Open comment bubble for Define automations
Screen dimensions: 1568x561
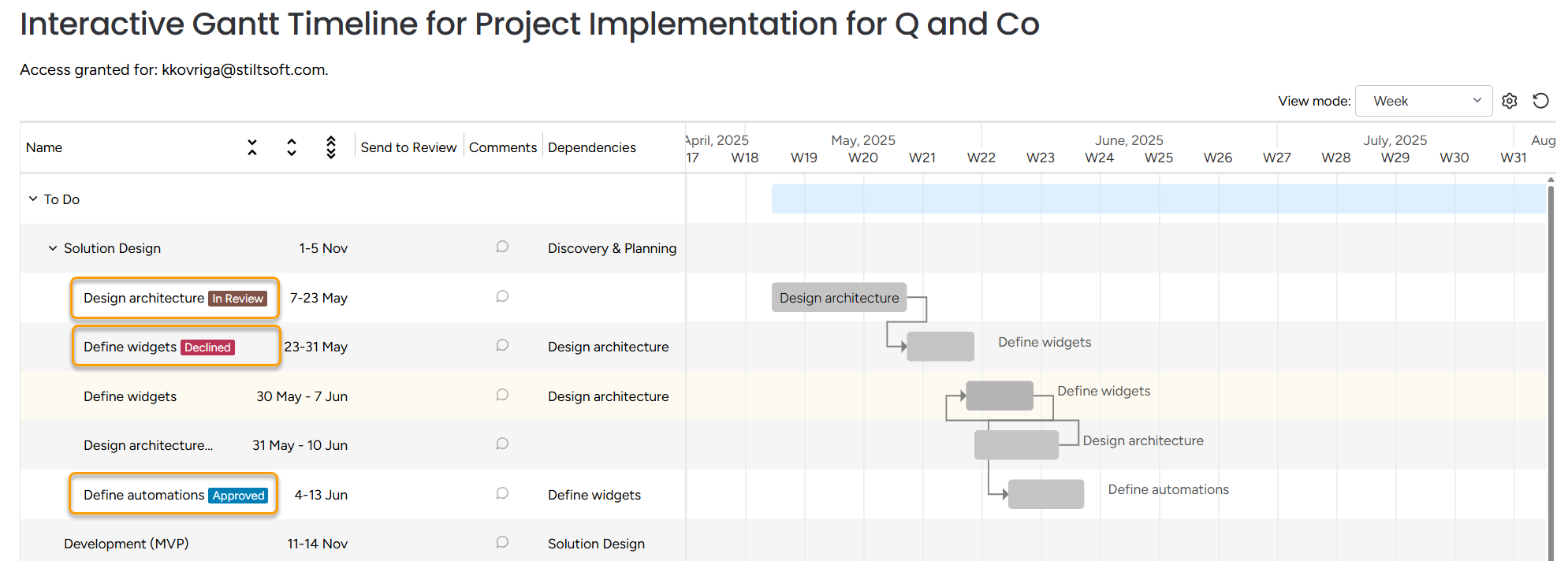pyautogui.click(x=502, y=494)
